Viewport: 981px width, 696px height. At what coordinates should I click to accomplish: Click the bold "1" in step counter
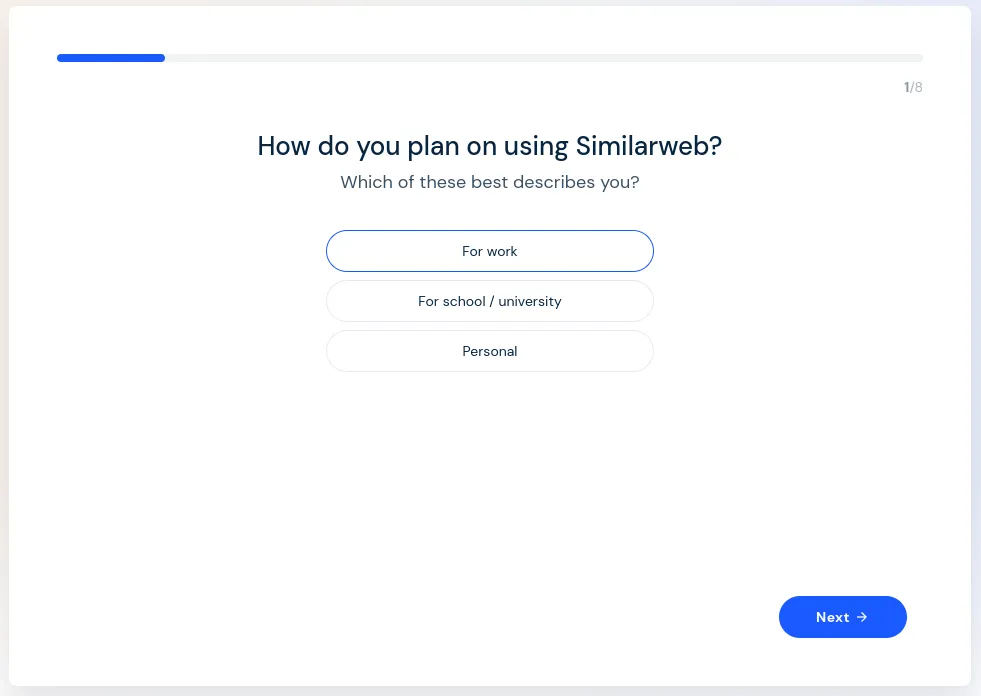point(907,87)
